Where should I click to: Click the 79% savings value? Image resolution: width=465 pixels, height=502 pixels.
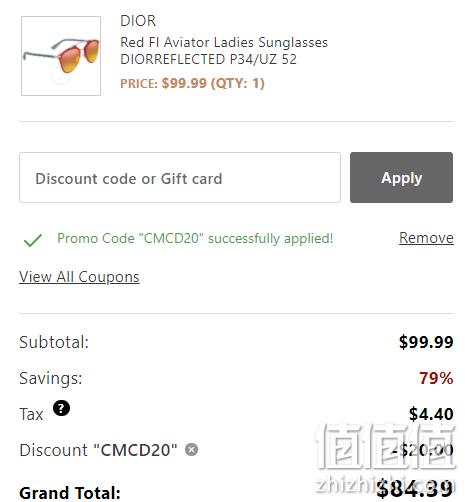pyautogui.click(x=436, y=378)
